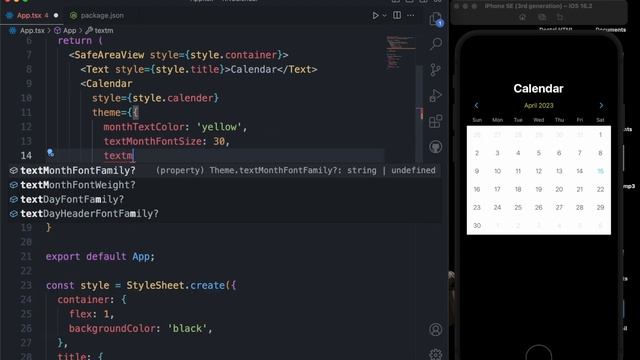Click the Run code play button
This screenshot has width=640, height=360.
pos(375,16)
